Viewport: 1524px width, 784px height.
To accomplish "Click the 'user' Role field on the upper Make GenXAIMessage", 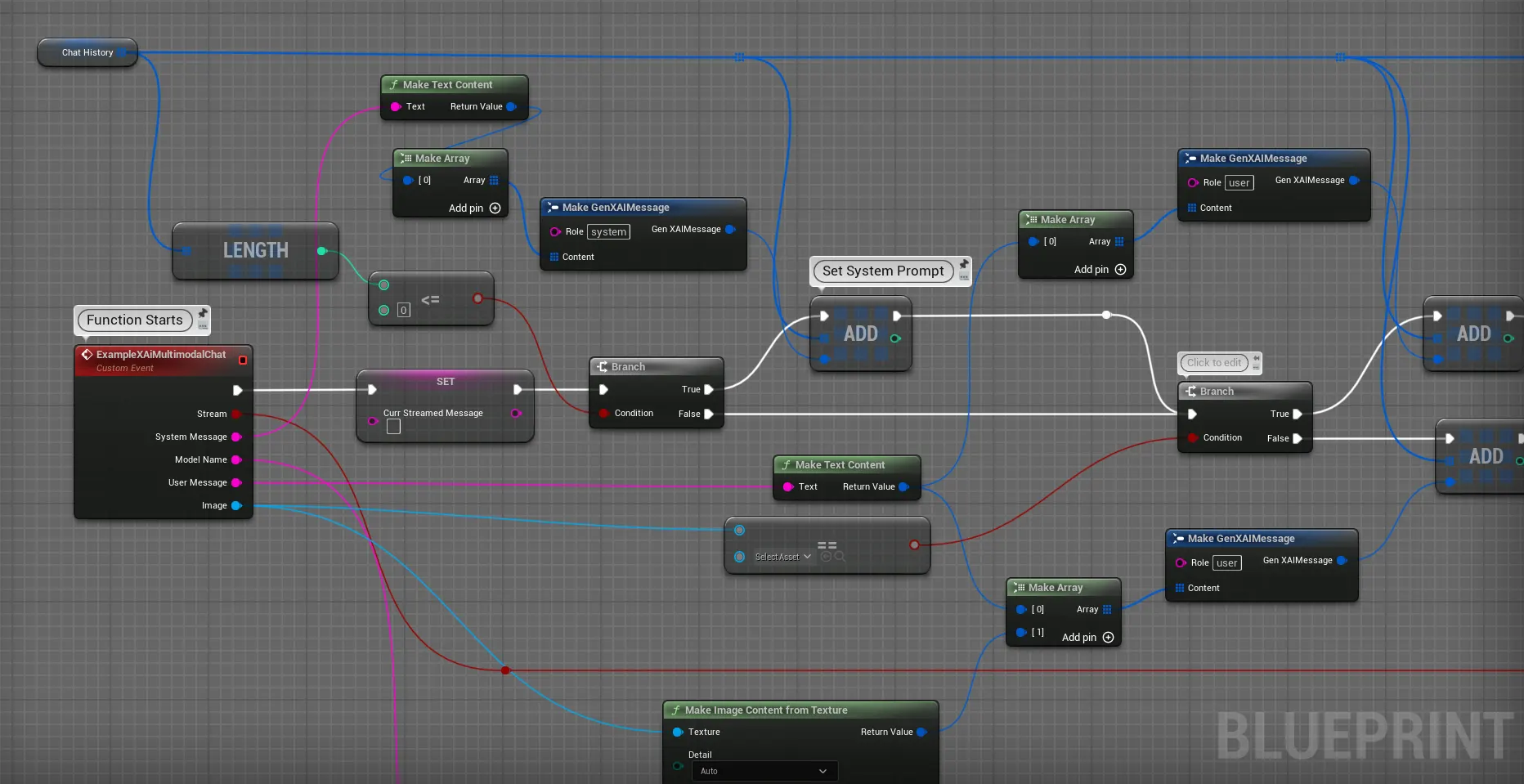I will 1239,183.
